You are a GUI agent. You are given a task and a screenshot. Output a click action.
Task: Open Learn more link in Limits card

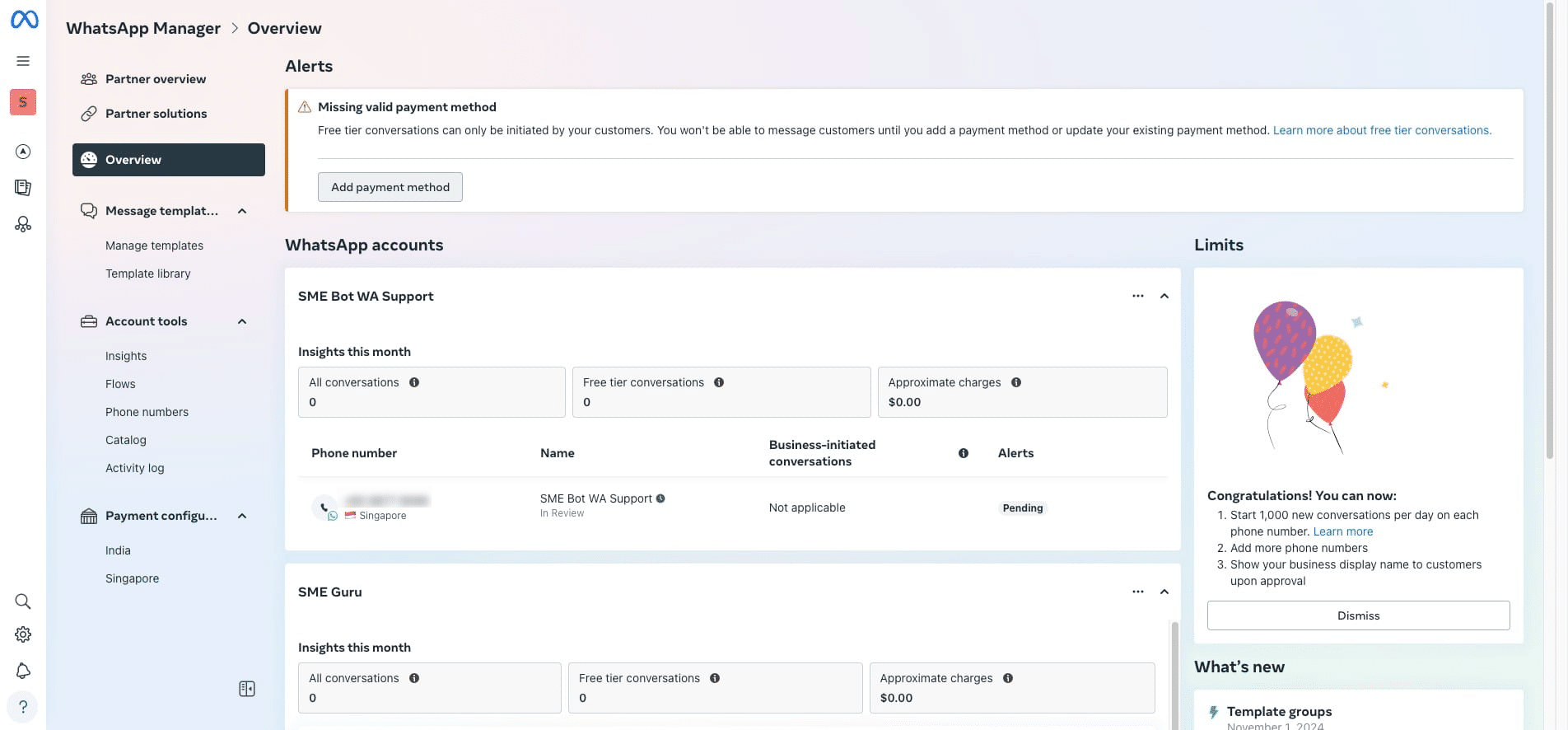pyautogui.click(x=1343, y=531)
